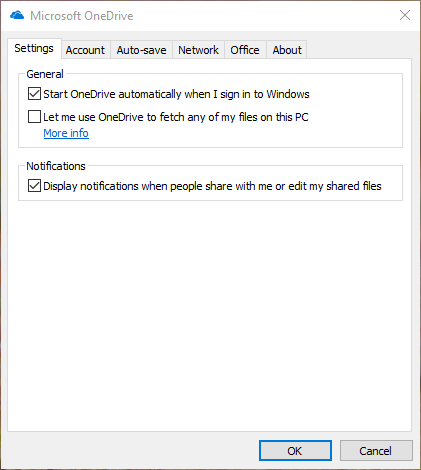Switch to the Auto-save tab
Screen dimensions: 421x470
pos(141,50)
